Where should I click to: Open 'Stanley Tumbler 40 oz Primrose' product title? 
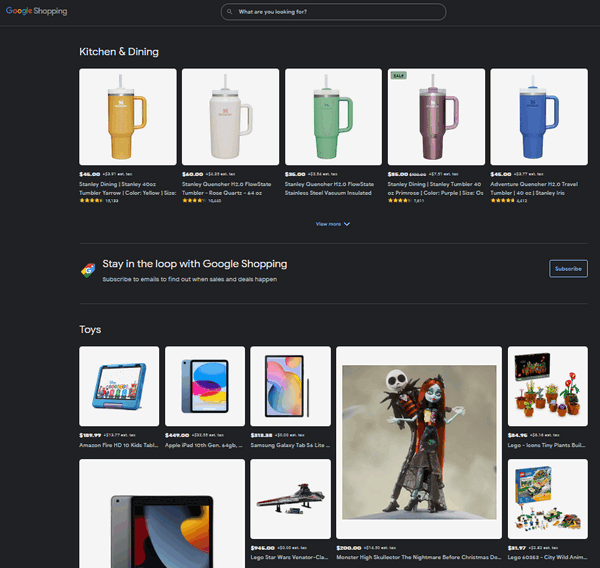tap(435, 188)
